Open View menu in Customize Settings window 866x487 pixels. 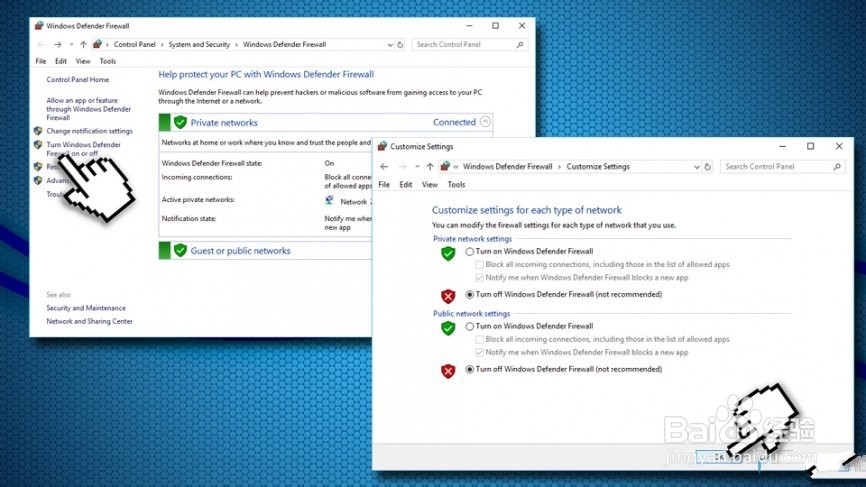(x=430, y=184)
